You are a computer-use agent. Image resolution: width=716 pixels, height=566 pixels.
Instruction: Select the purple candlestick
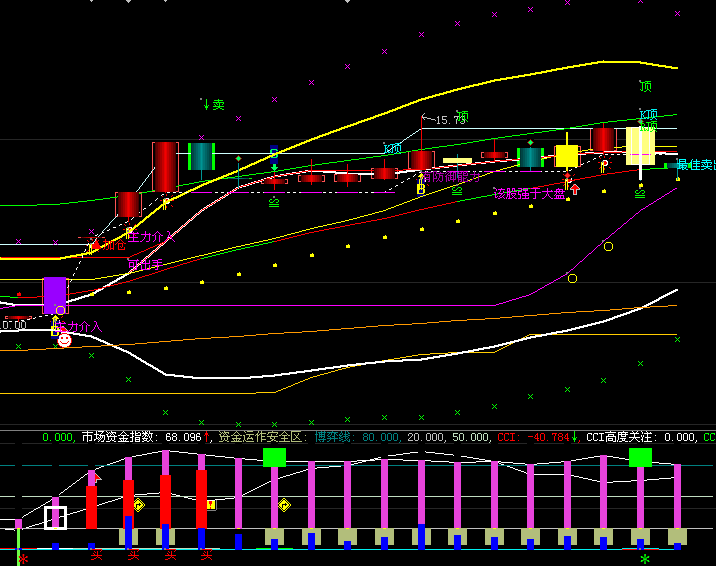55,295
